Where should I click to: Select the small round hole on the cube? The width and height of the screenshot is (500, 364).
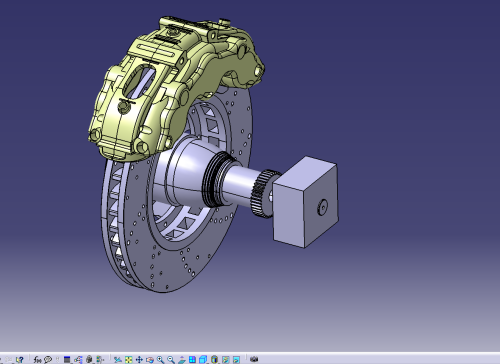point(322,207)
